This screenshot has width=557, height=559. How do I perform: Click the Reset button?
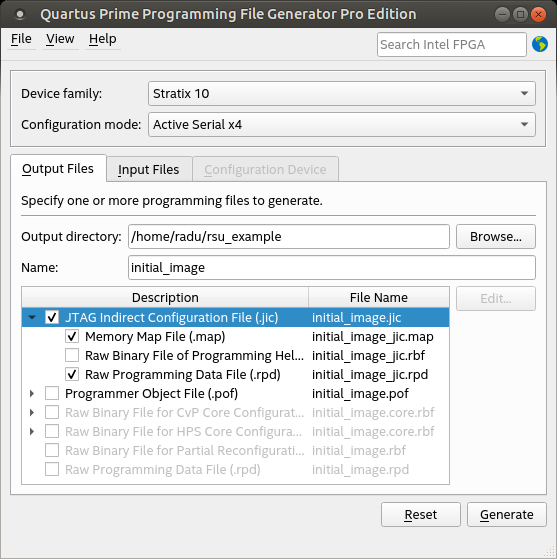point(421,514)
